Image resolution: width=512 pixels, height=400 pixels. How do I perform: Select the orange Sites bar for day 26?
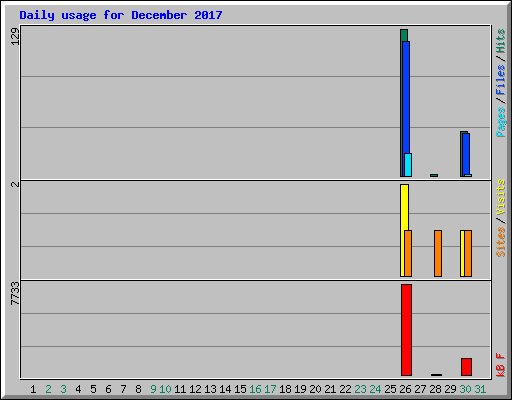tap(408, 253)
